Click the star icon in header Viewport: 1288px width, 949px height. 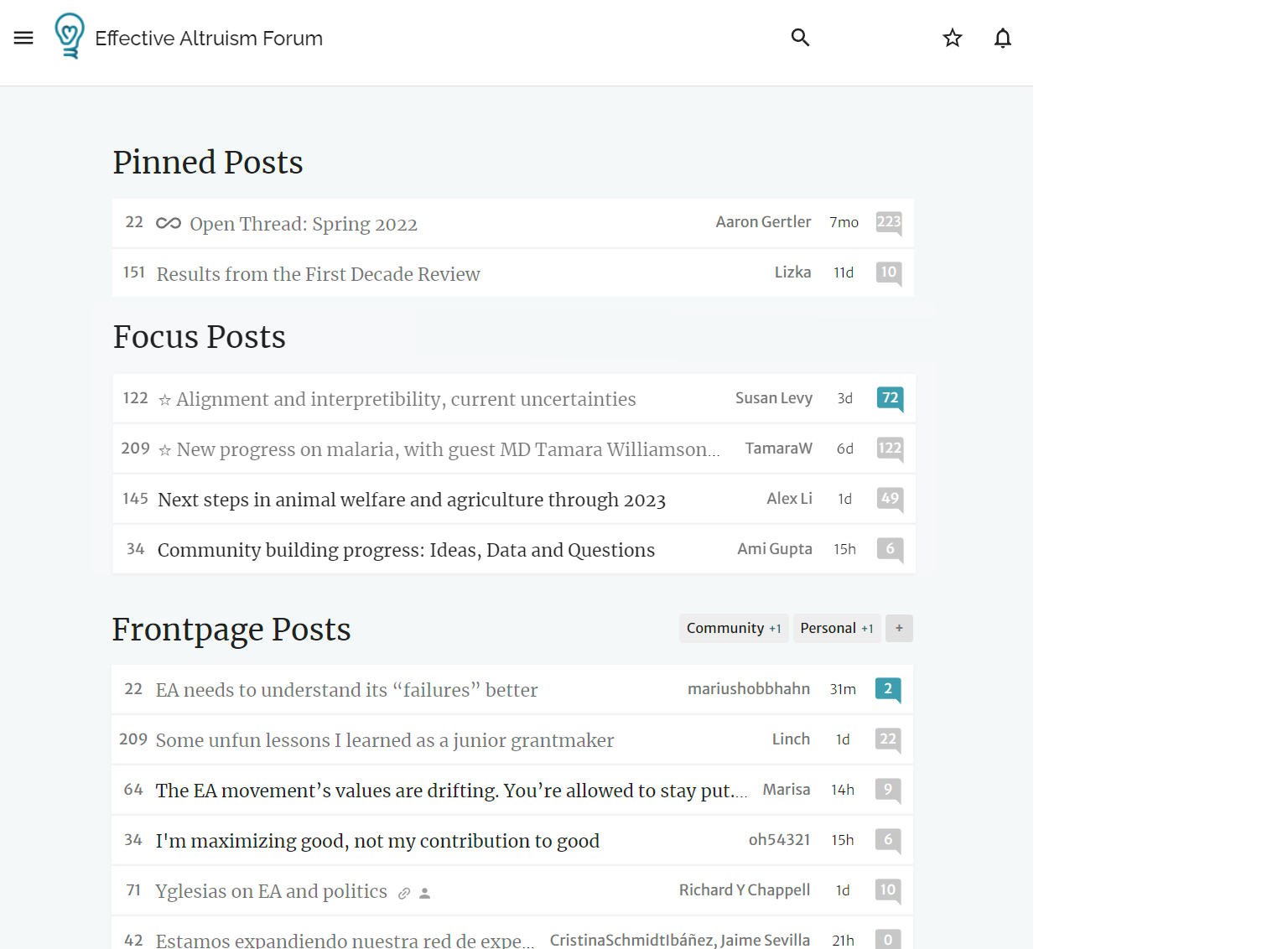tap(952, 38)
